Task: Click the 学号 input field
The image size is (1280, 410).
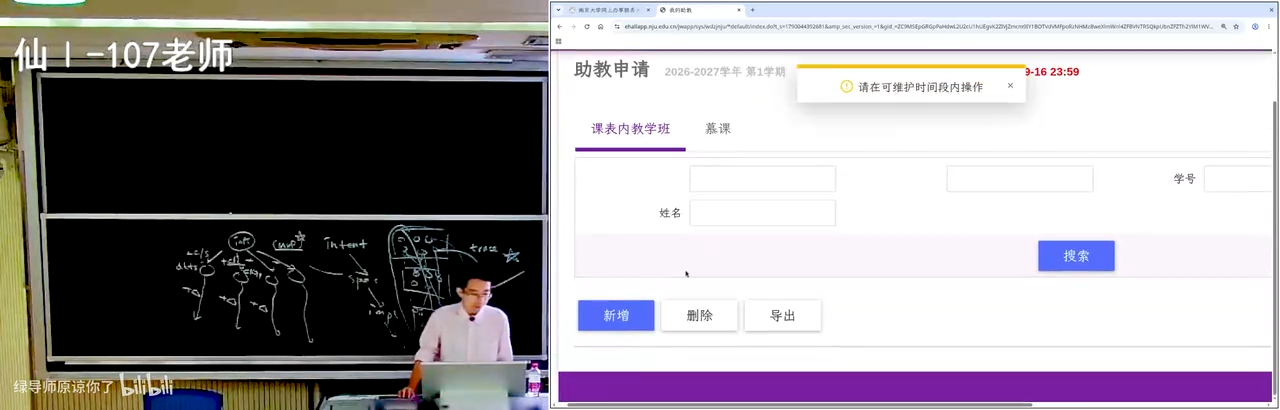Action: pyautogui.click(x=1238, y=179)
